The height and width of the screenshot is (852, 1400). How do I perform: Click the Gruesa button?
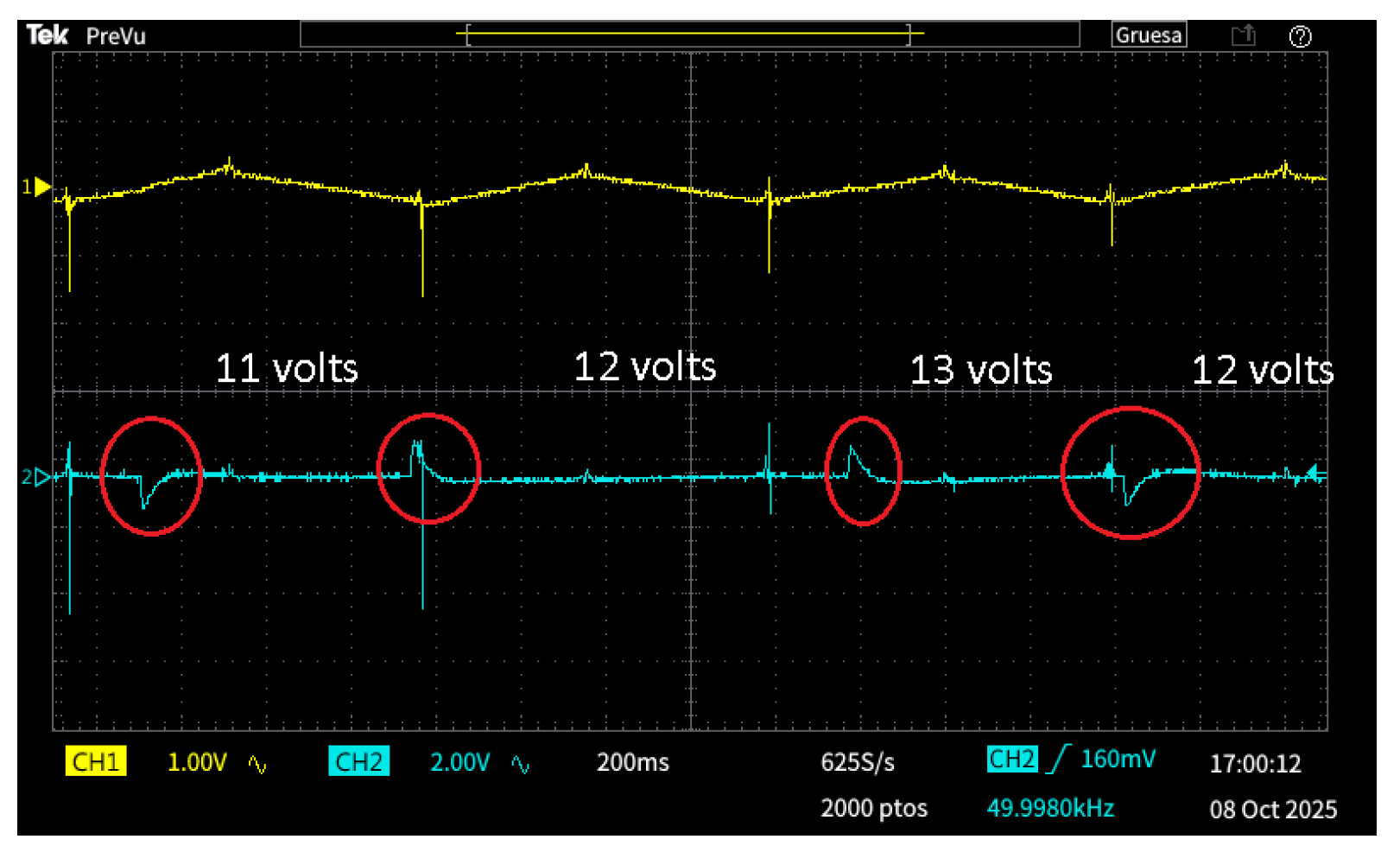(x=1149, y=35)
